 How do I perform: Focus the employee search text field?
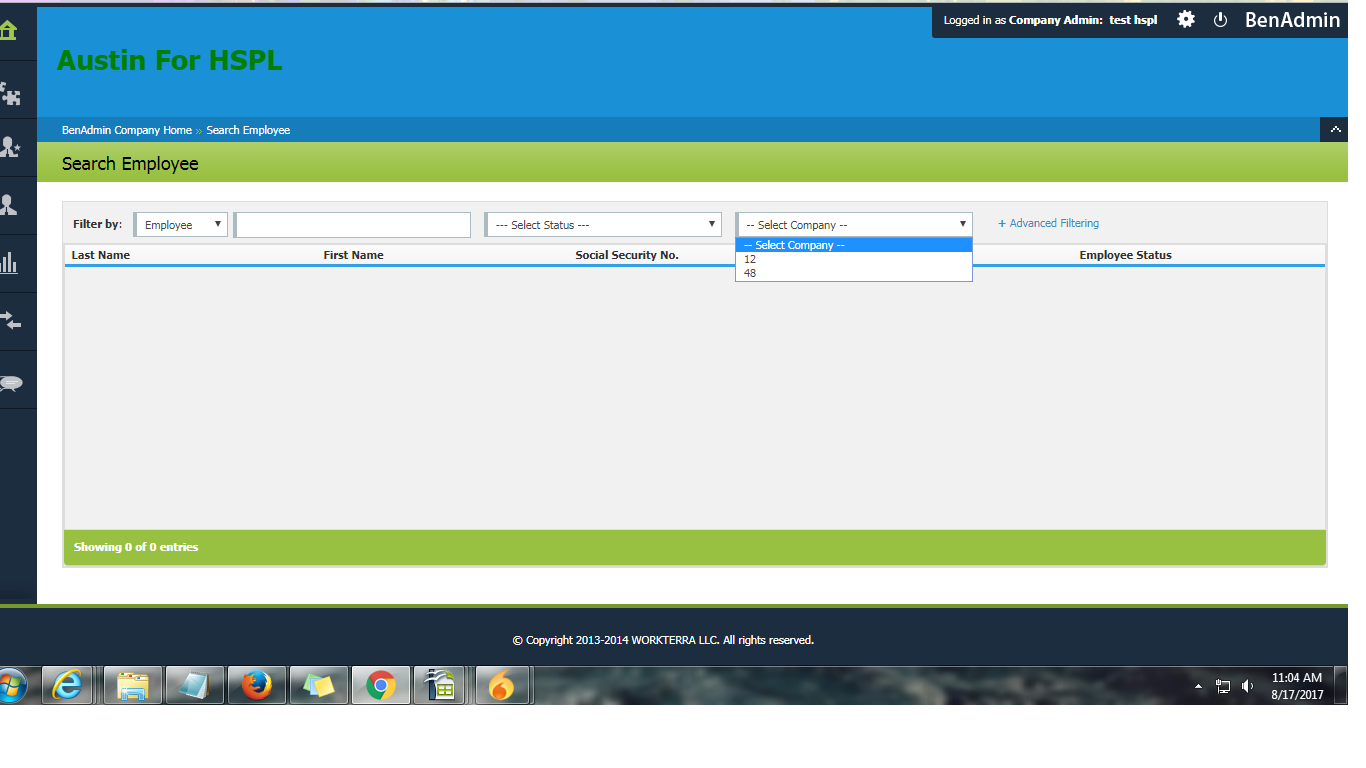click(353, 225)
